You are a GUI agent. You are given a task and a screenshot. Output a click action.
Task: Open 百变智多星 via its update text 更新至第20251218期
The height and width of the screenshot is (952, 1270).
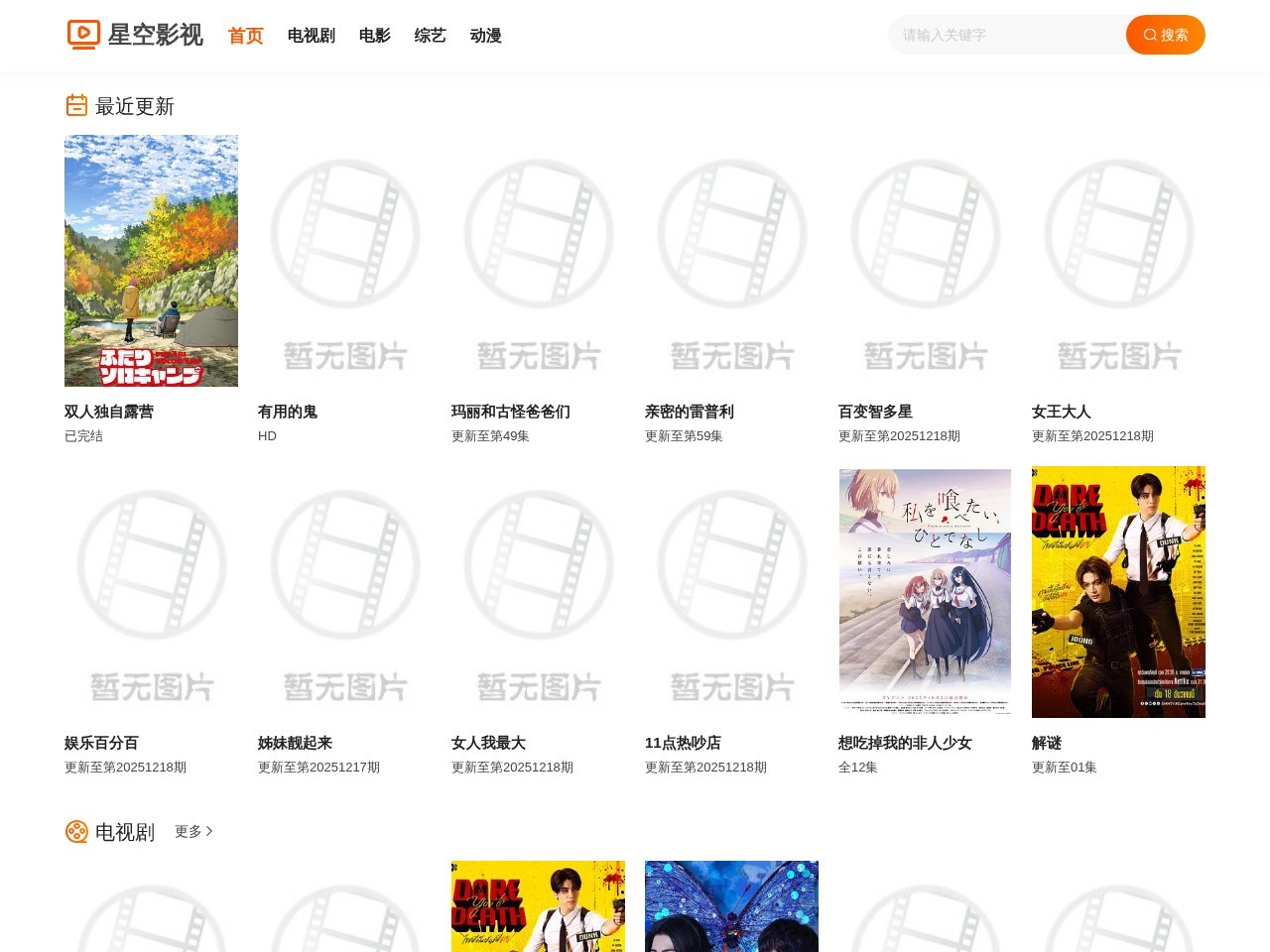[899, 435]
